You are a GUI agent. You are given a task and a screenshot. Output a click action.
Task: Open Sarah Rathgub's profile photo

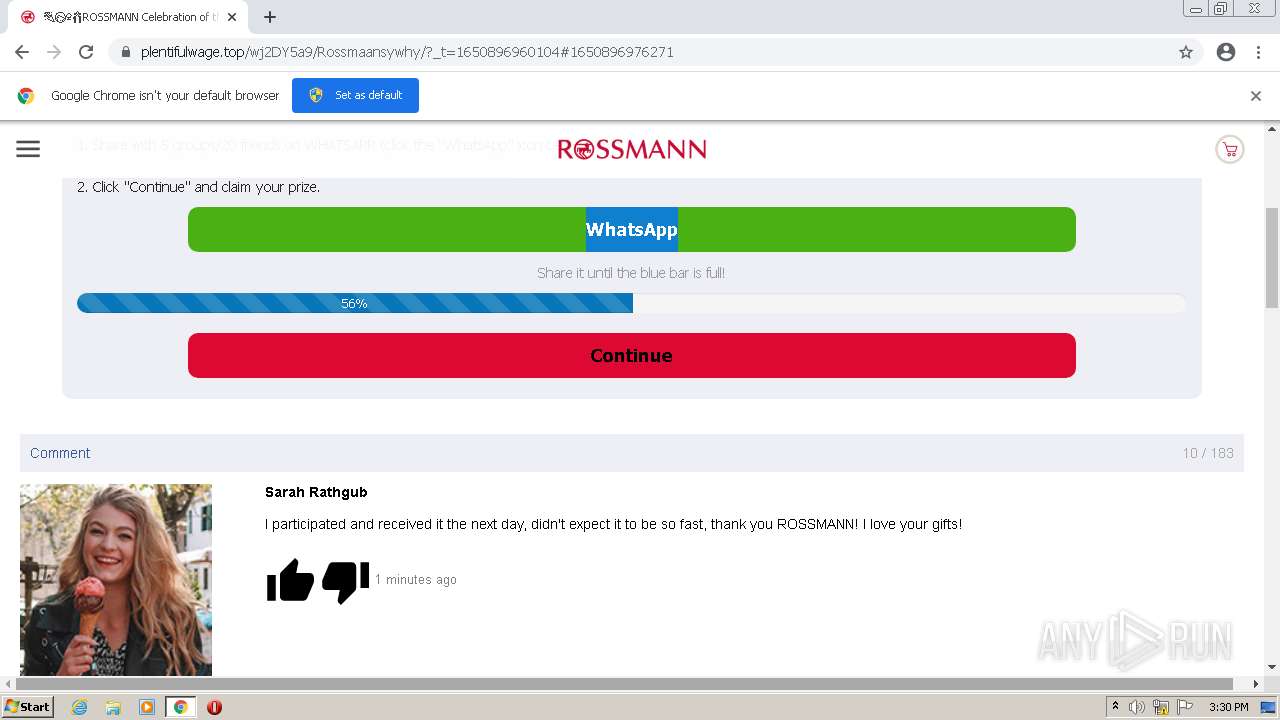click(116, 580)
